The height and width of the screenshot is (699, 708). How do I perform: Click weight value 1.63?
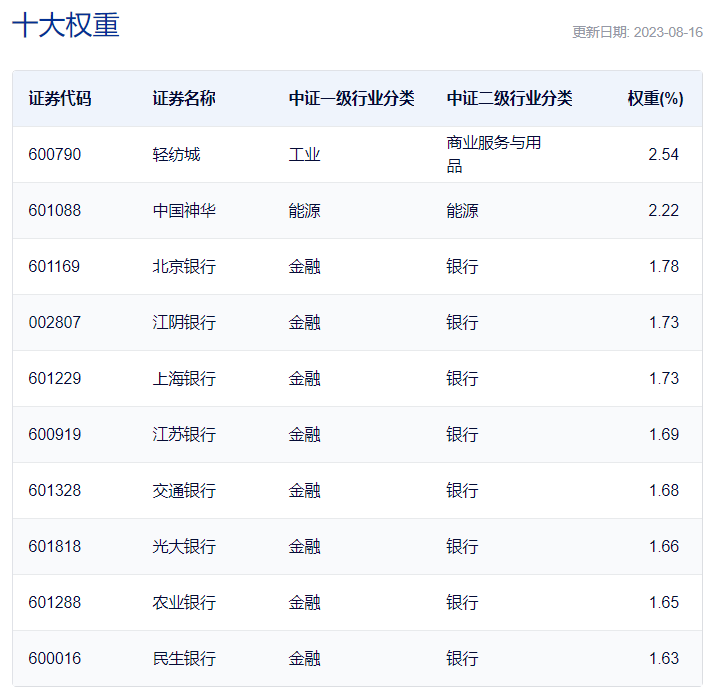click(x=664, y=658)
